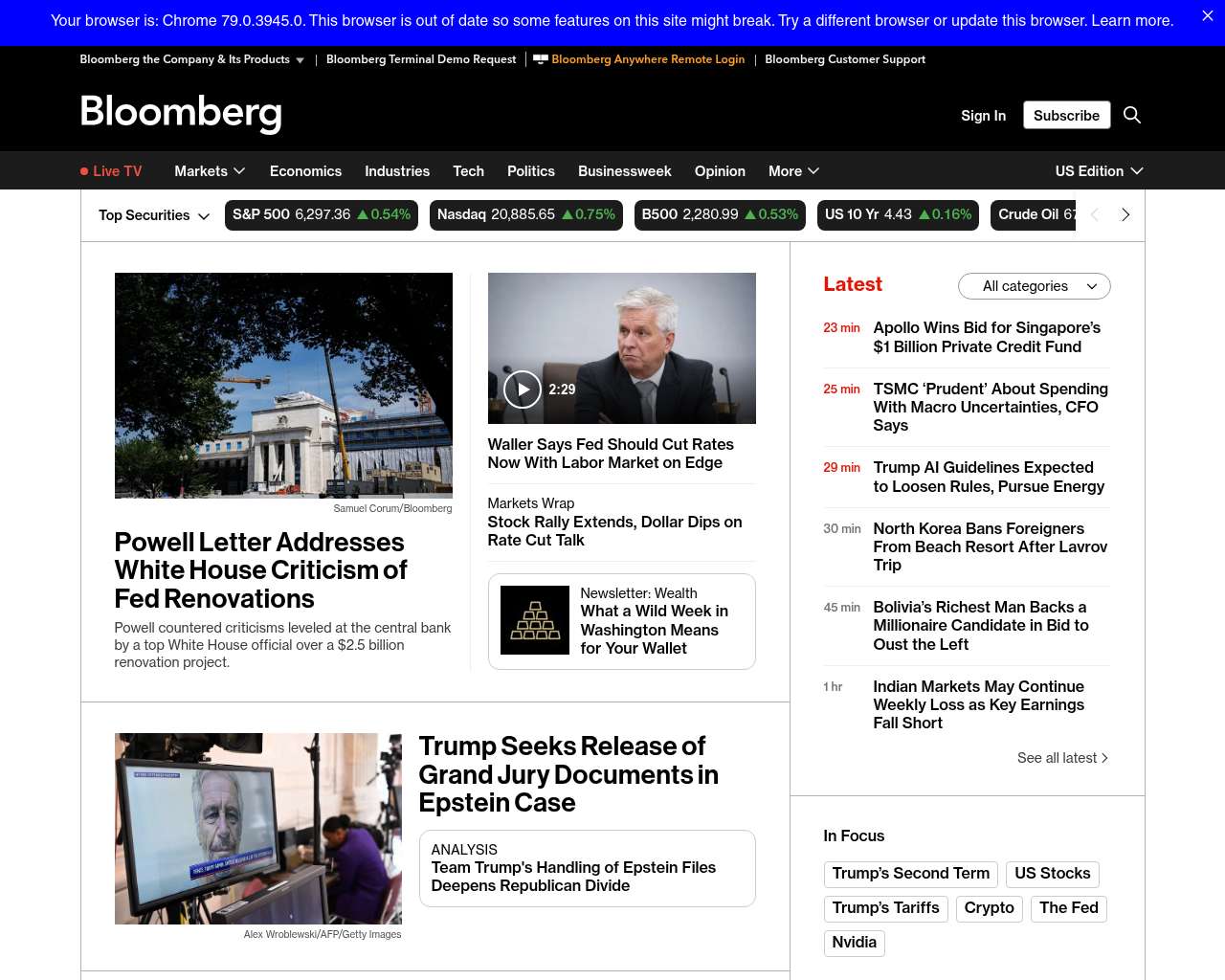Play the Waller video with play icon

(x=523, y=390)
